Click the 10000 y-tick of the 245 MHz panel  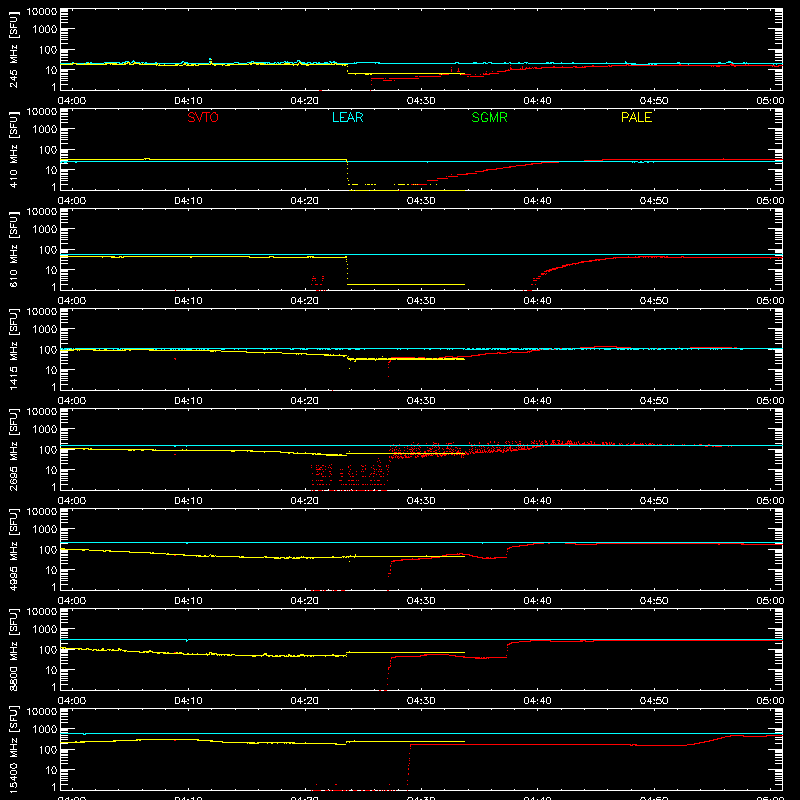[42, 12]
